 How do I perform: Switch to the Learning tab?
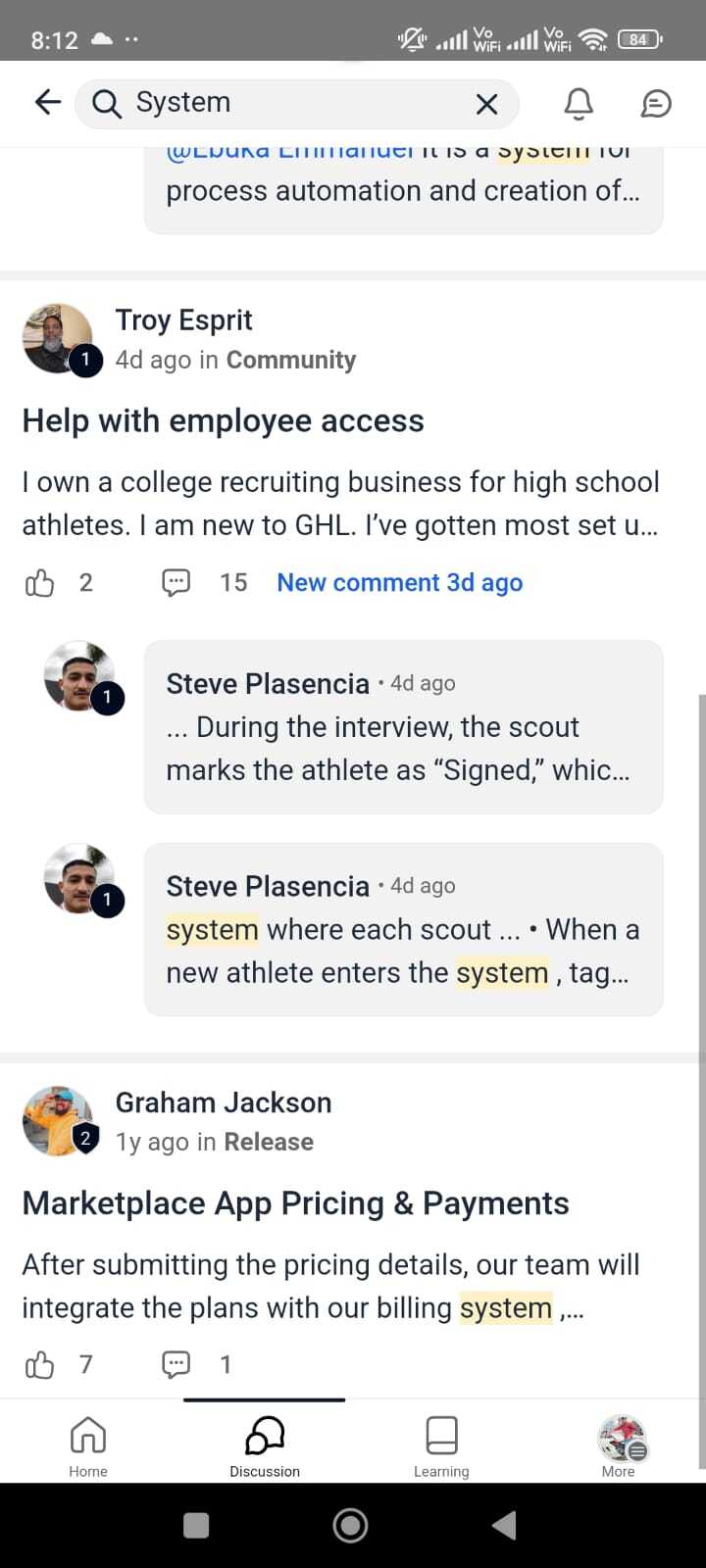point(441,1445)
